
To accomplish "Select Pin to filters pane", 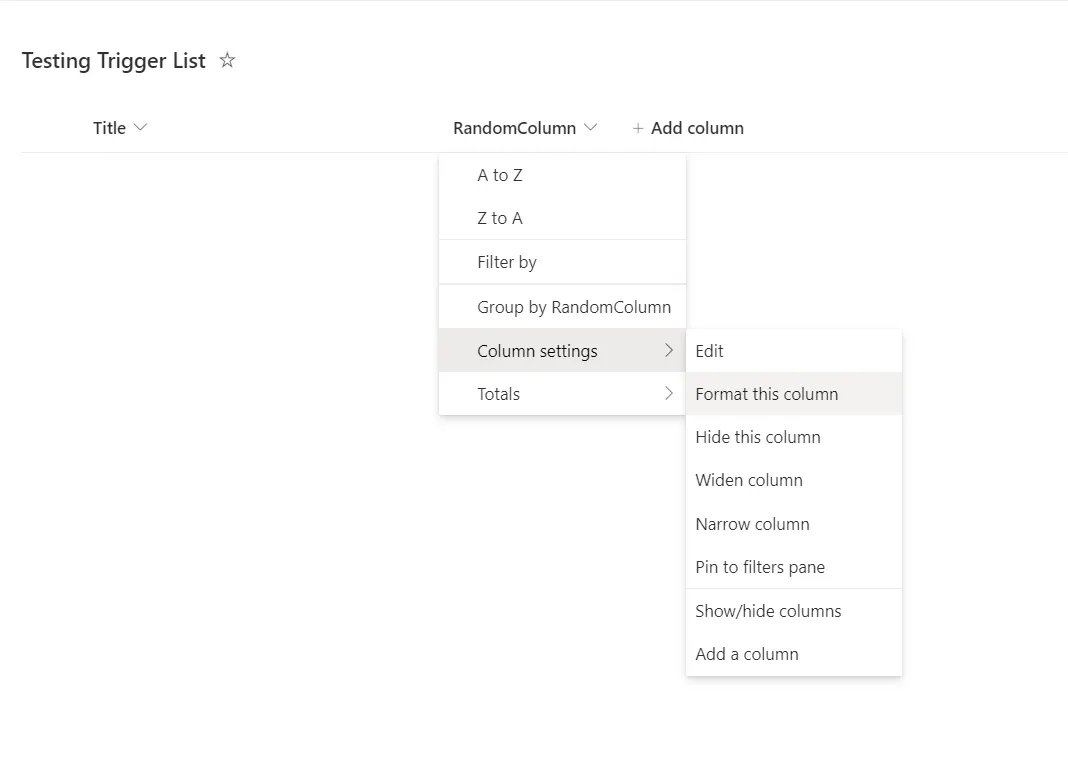I will point(760,567).
